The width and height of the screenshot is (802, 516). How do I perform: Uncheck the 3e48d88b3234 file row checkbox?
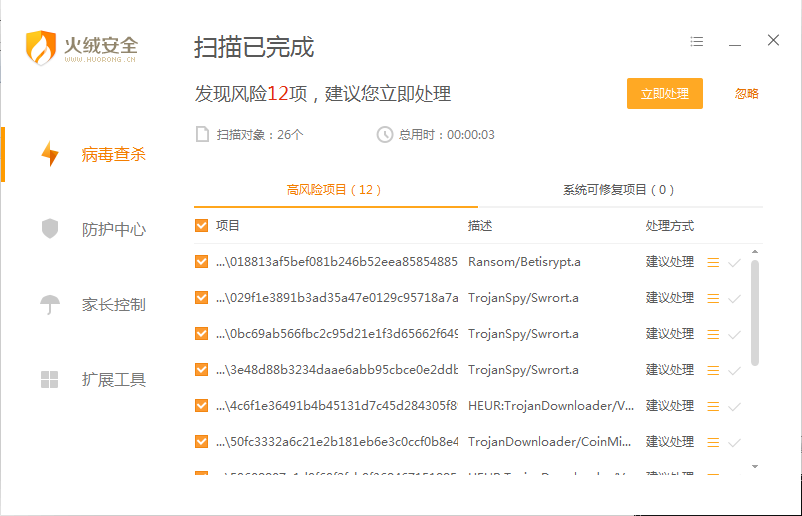[x=202, y=370]
